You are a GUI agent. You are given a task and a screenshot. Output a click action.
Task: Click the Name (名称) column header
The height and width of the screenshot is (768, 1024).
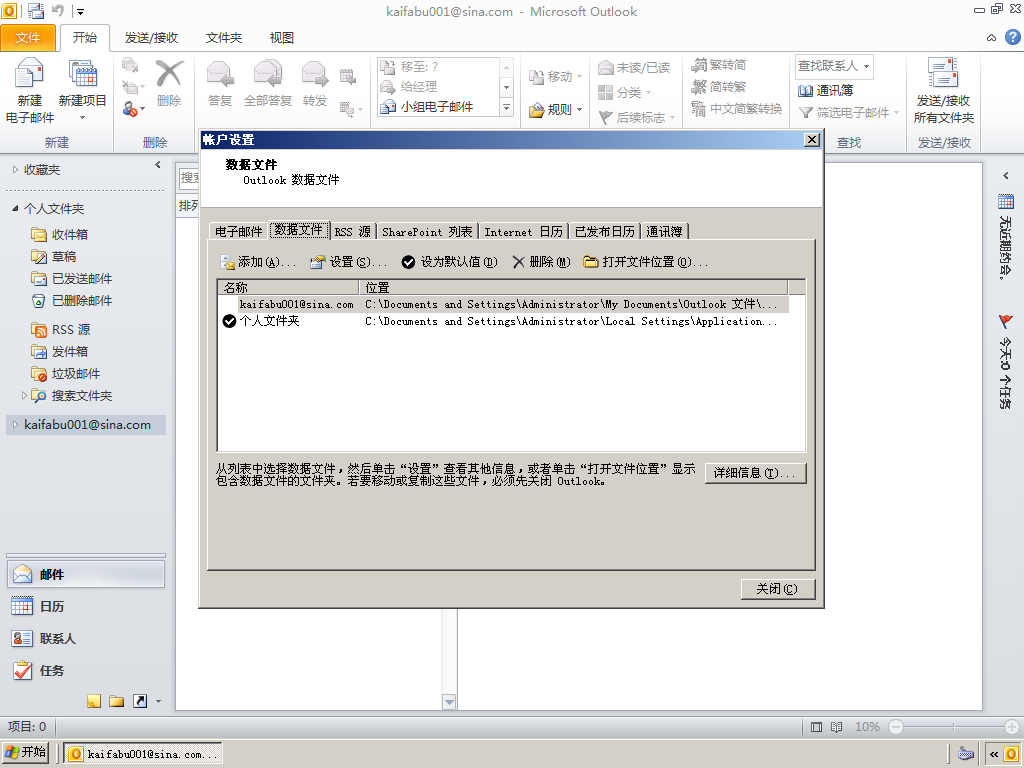(289, 287)
